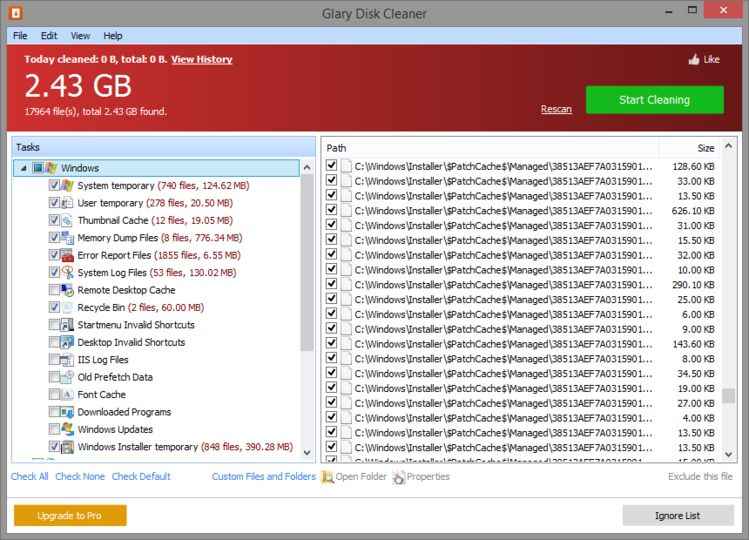The height and width of the screenshot is (540, 749).
Task: Check the Font Cache checkbox
Action: (54, 395)
